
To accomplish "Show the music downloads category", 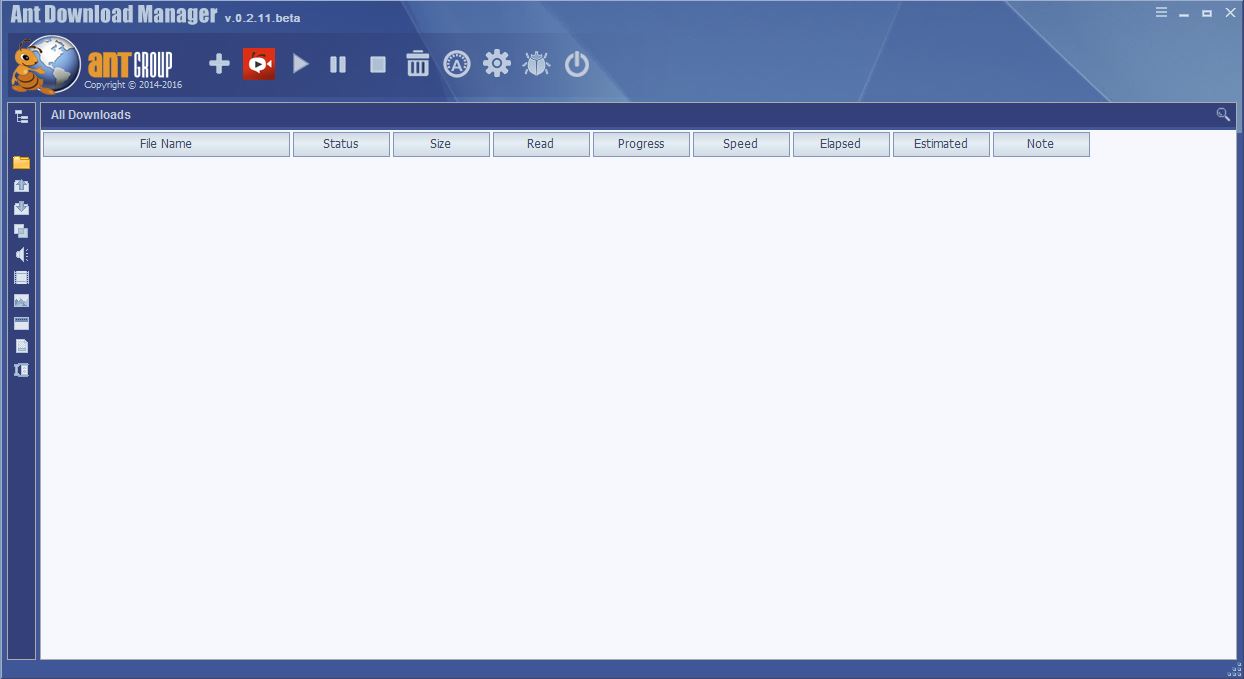I will click(20, 254).
